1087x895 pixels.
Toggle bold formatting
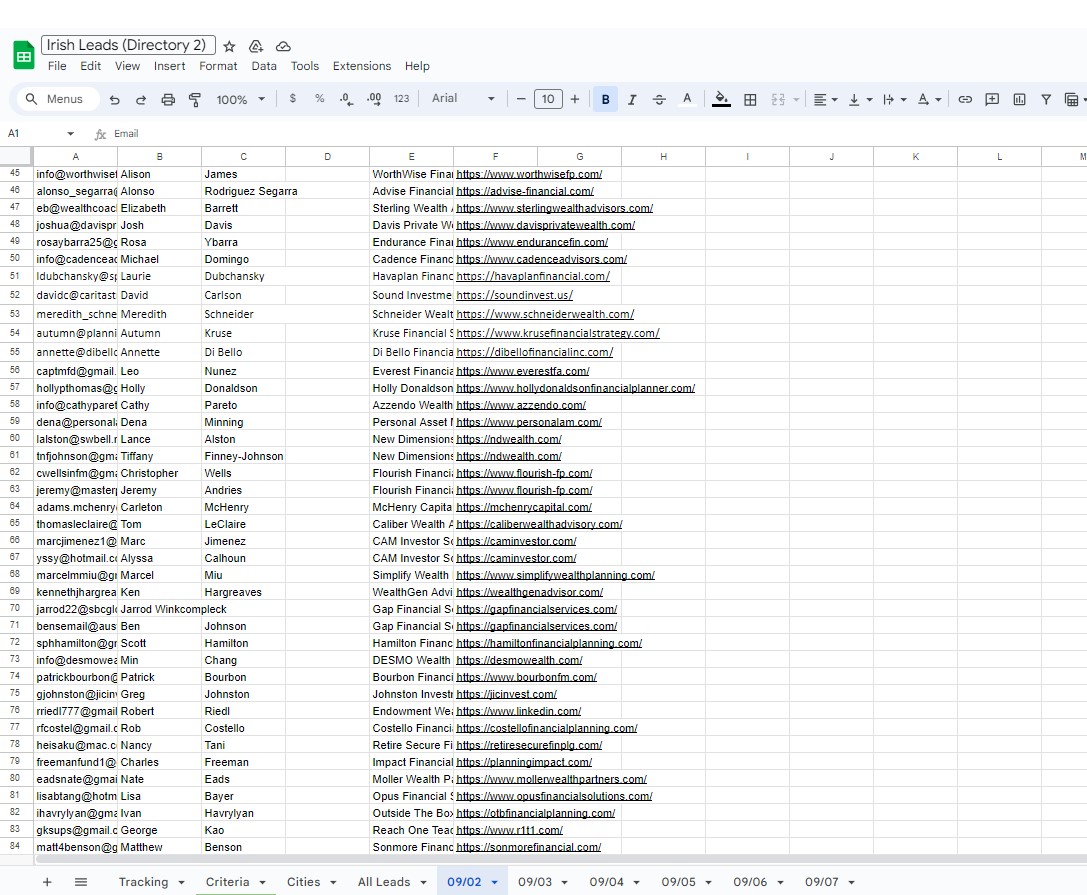click(605, 99)
